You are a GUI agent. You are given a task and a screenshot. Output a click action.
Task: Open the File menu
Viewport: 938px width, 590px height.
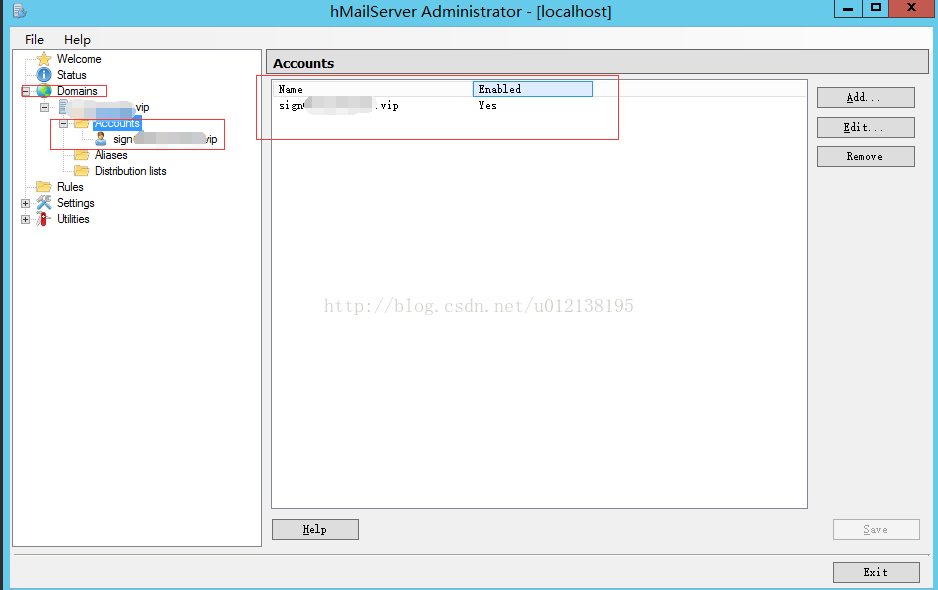(34, 39)
